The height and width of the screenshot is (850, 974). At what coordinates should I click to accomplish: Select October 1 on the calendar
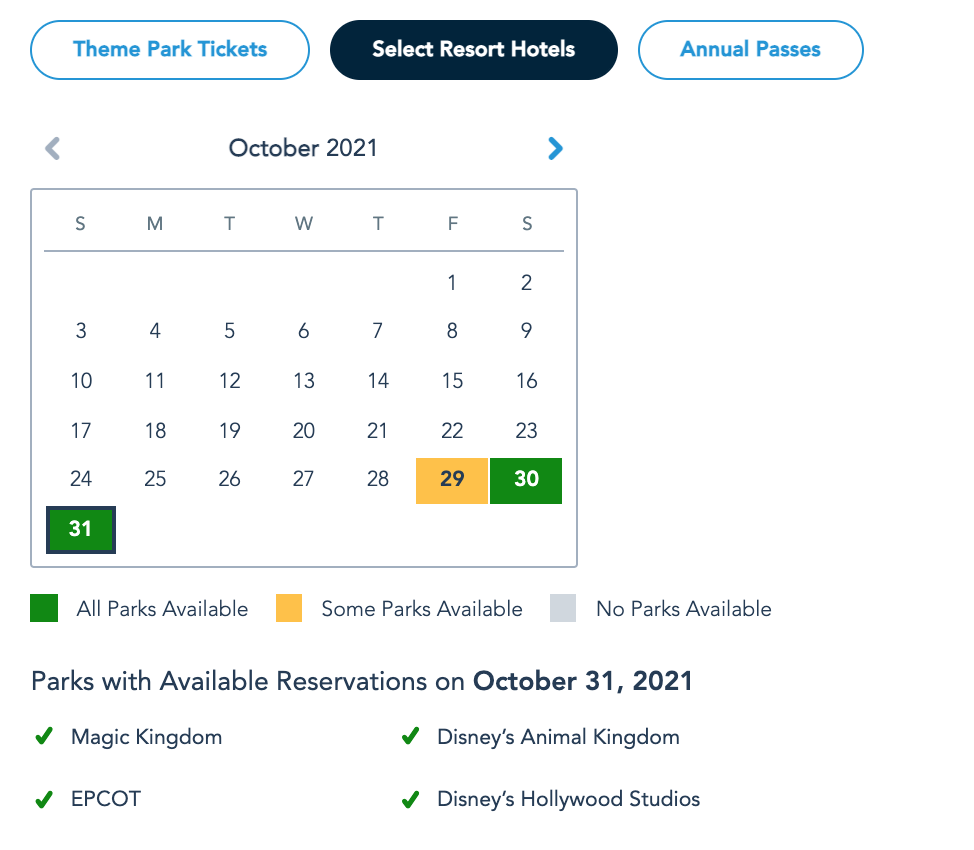[x=452, y=283]
